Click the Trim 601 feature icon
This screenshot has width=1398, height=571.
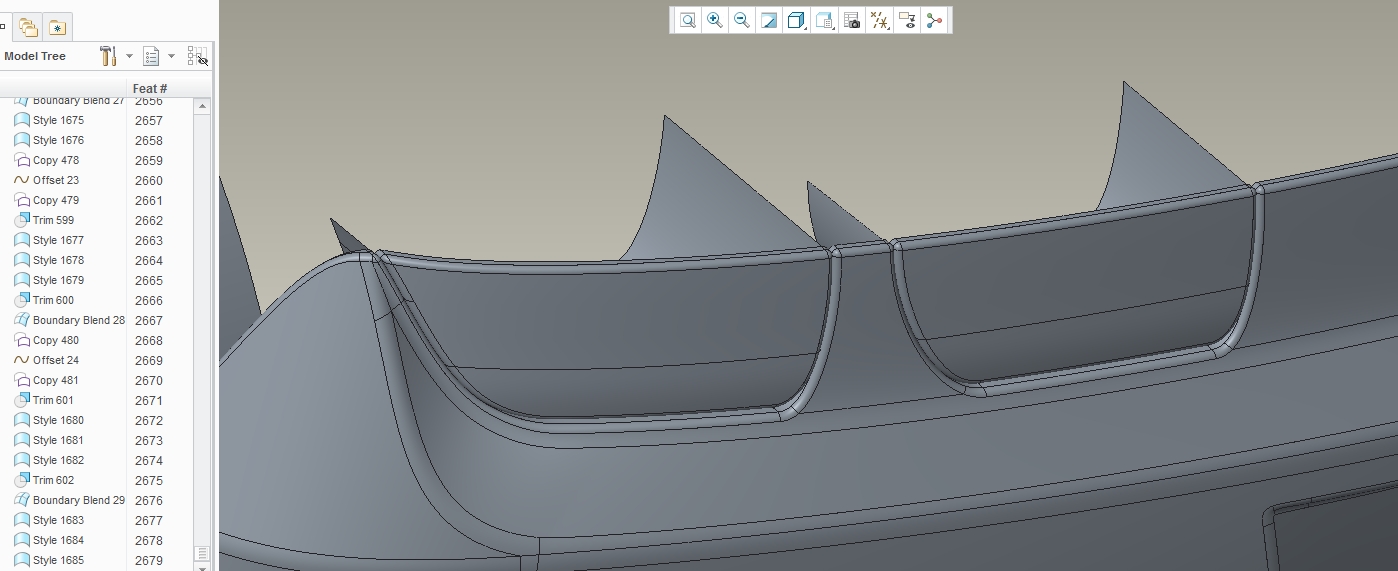point(22,400)
